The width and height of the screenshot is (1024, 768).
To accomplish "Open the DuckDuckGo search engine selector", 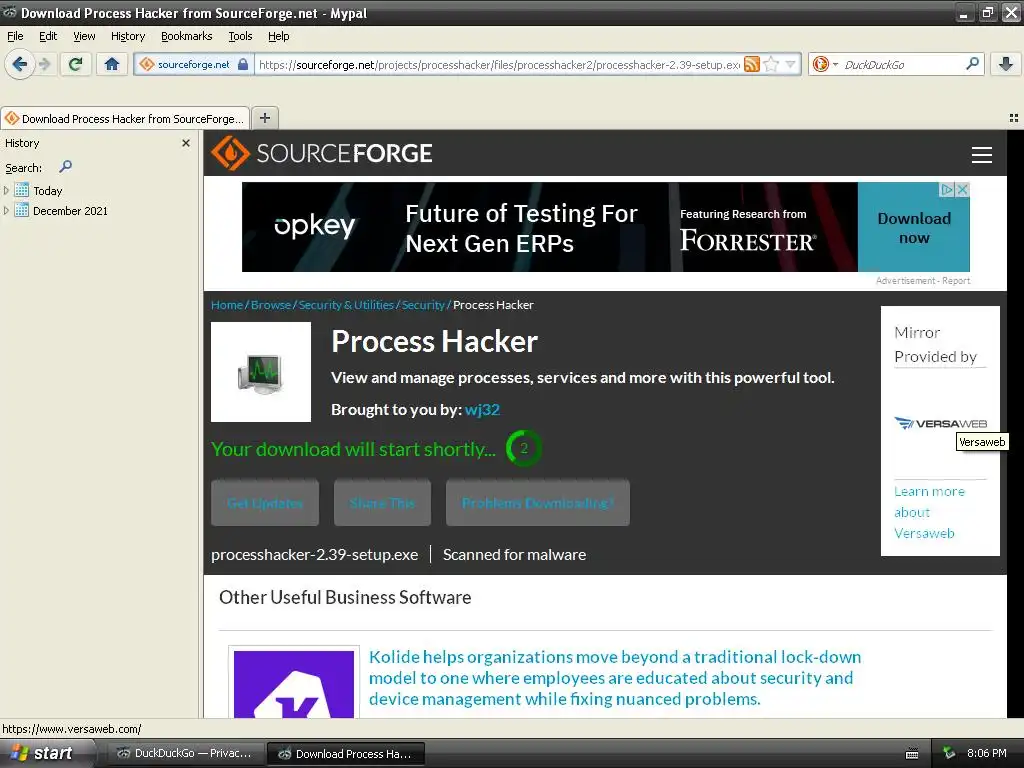I will pyautogui.click(x=825, y=64).
